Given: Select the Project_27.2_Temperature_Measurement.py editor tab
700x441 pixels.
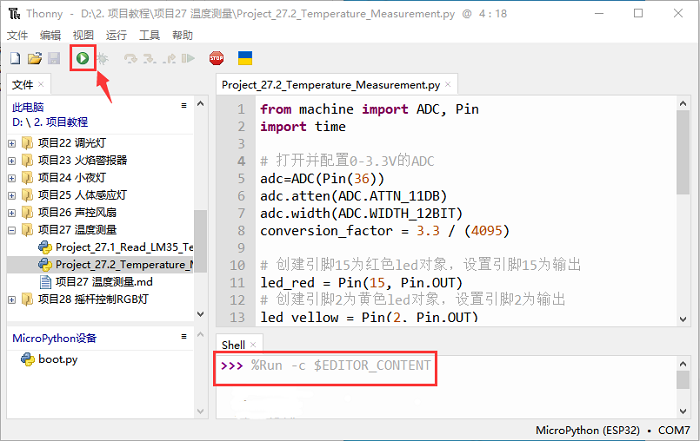Looking at the screenshot, I should point(330,86).
